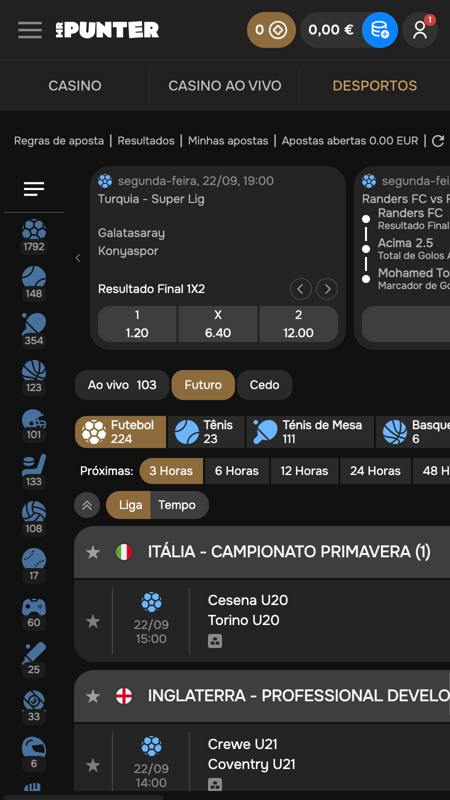450x800 pixels.
Task: Select the Ténis de Mesa sport tab
Action: [x=310, y=432]
